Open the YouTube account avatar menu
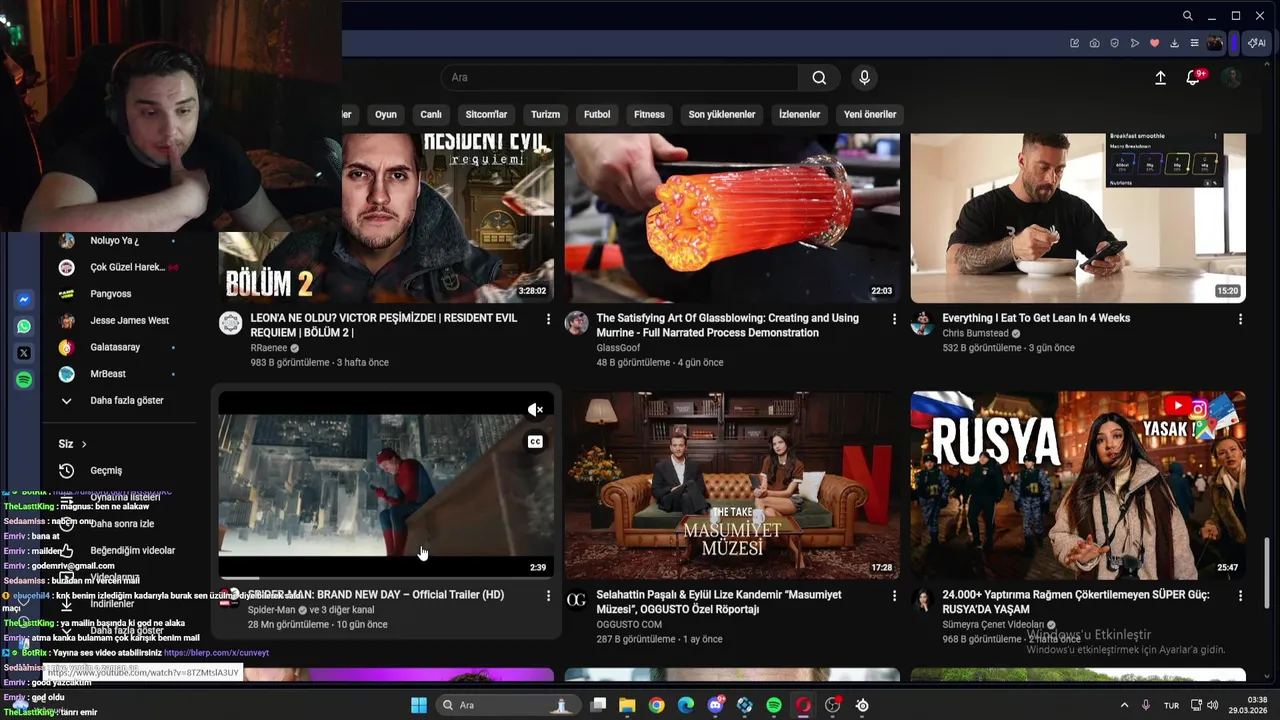1280x720 pixels. pos(1232,78)
